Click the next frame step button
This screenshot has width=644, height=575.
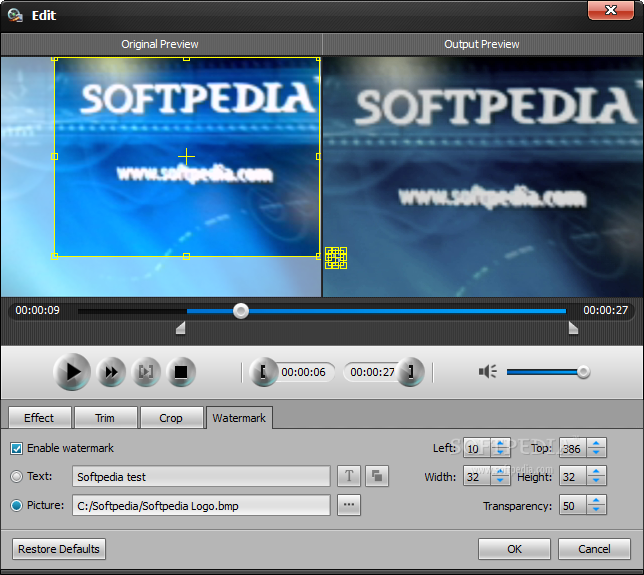point(146,372)
